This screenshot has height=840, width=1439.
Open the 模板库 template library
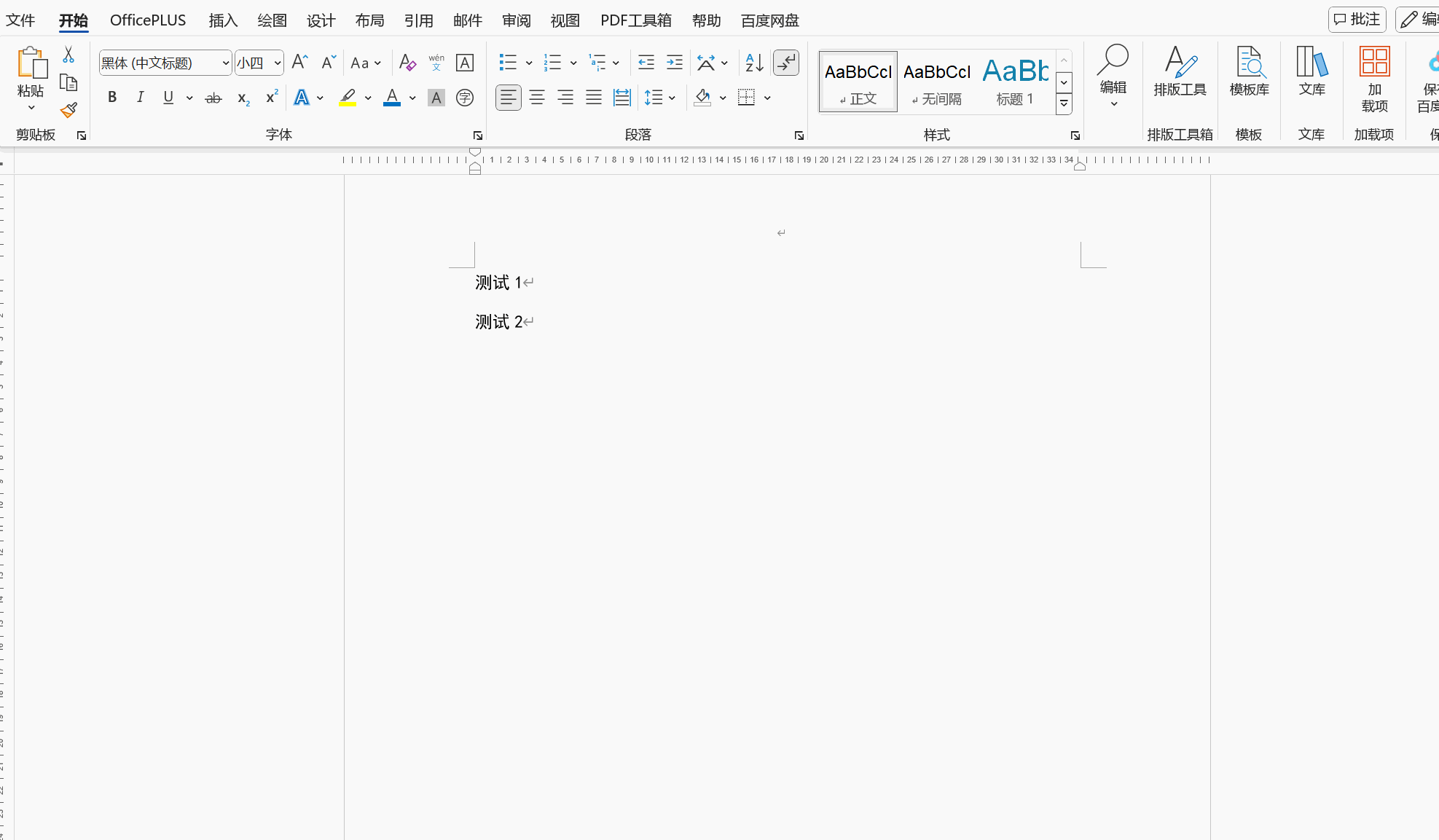1249,72
